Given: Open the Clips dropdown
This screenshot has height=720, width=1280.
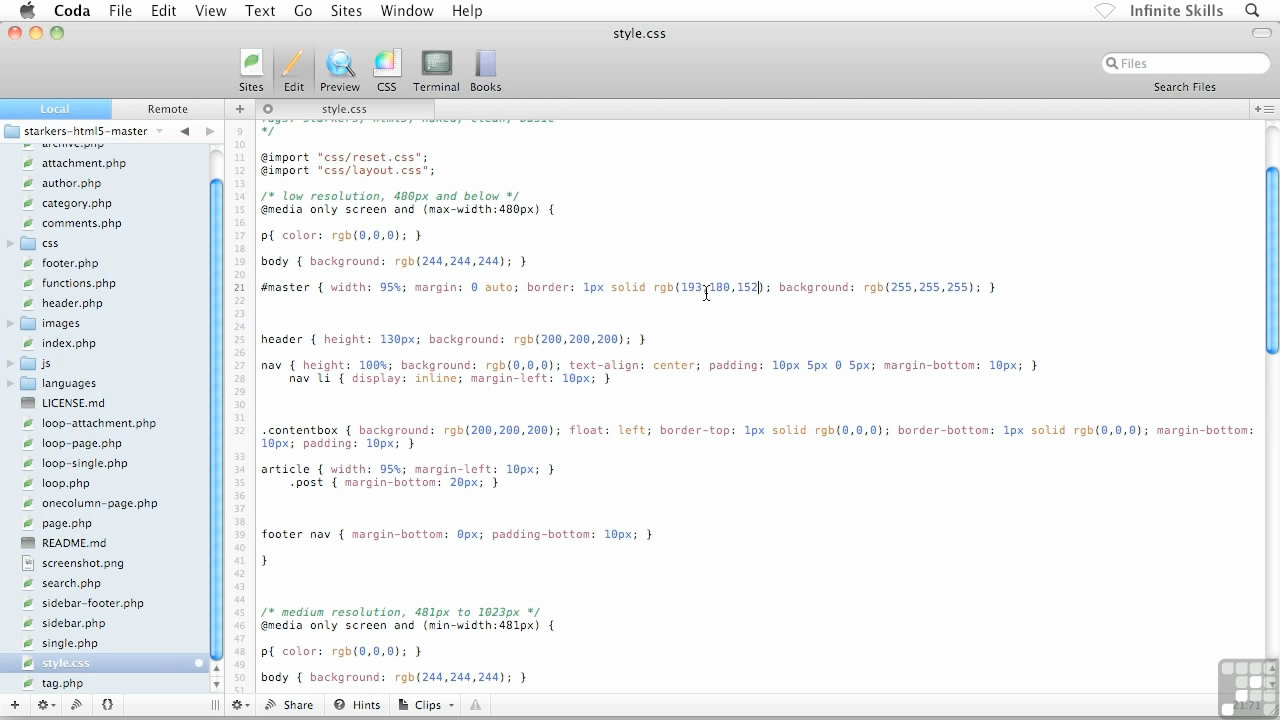Looking at the screenshot, I should point(427,705).
